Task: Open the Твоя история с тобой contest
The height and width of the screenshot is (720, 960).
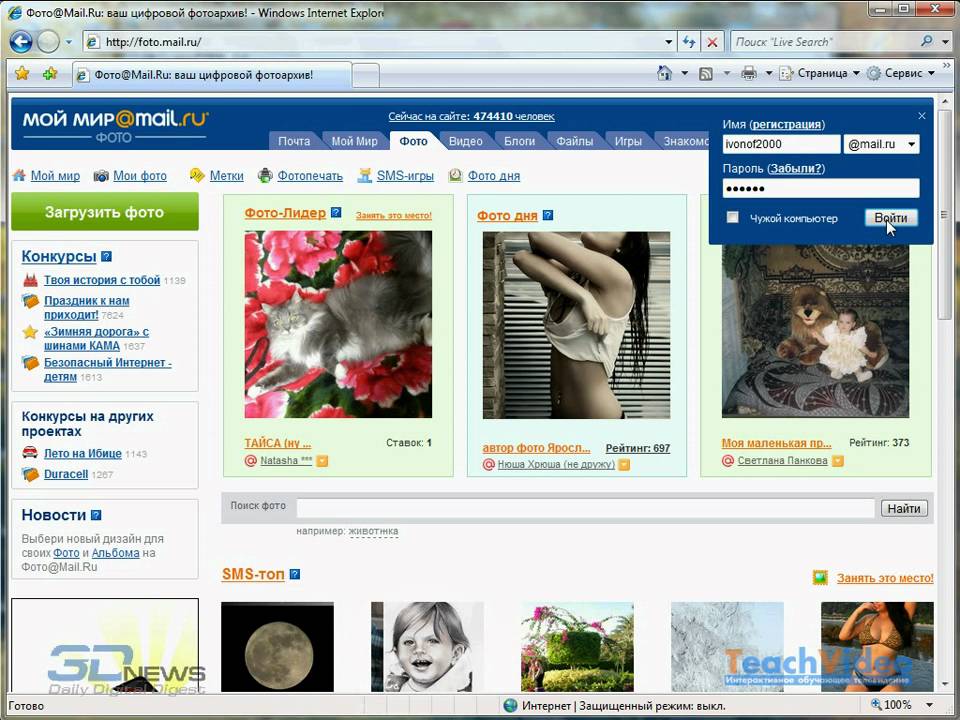Action: [102, 280]
